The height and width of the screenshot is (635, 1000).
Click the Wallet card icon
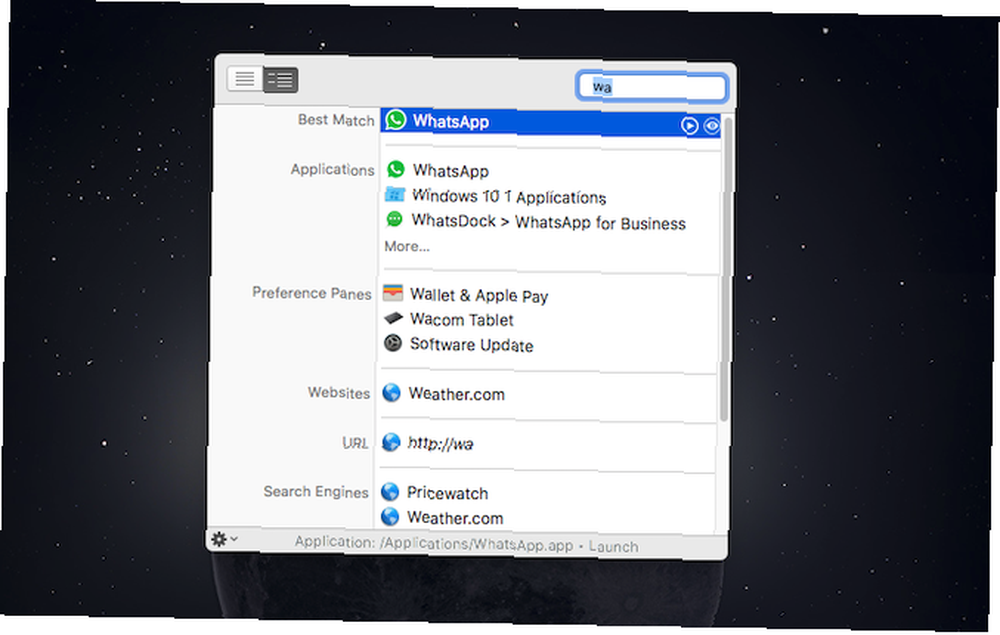pyautogui.click(x=393, y=293)
